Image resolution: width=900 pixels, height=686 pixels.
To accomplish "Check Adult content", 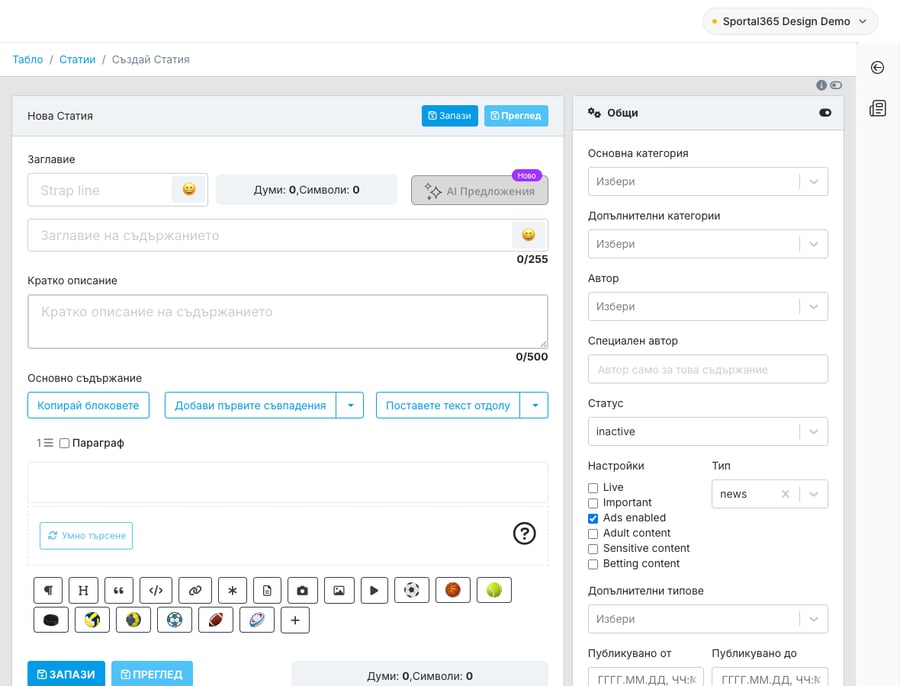I will 593,534.
